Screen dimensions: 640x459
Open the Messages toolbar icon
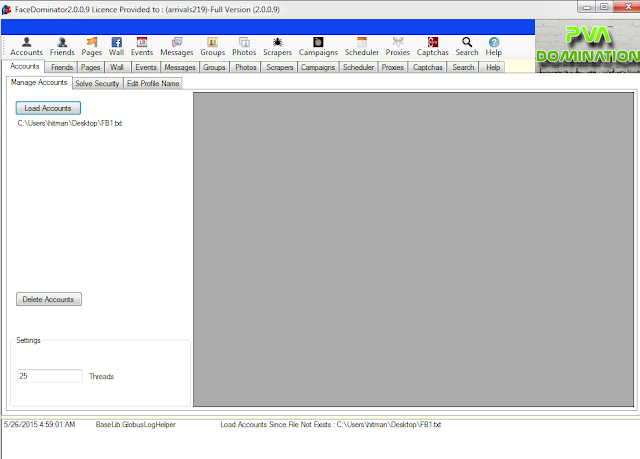coord(177,47)
